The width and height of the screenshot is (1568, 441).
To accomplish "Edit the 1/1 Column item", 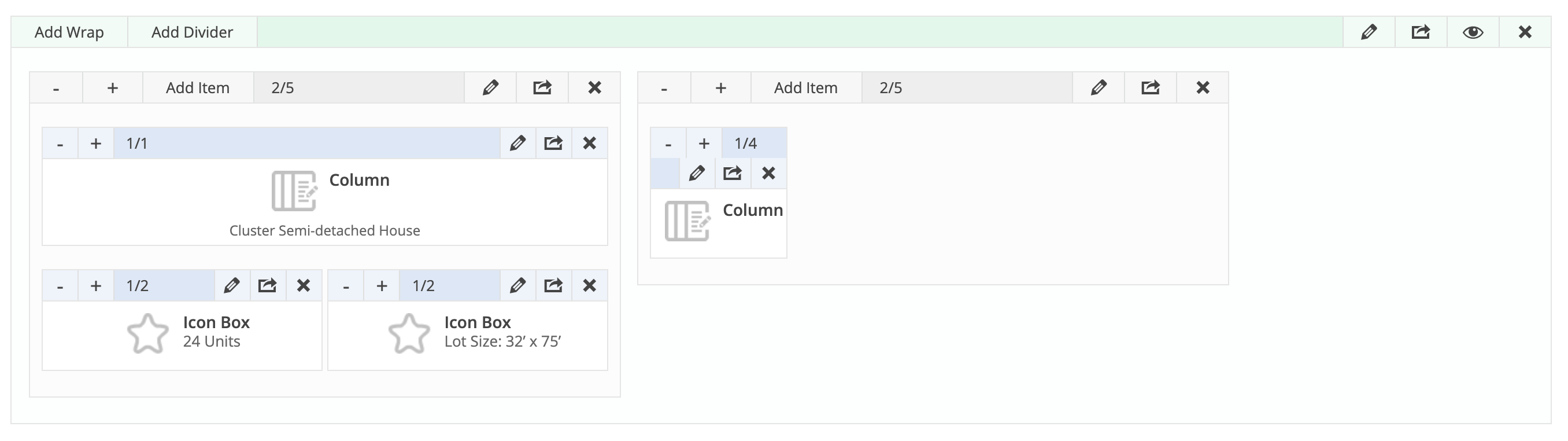I will coord(518,143).
